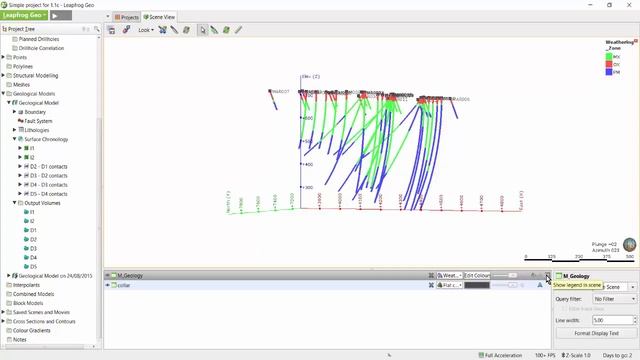Select Combined Models in project tree

tap(33, 294)
